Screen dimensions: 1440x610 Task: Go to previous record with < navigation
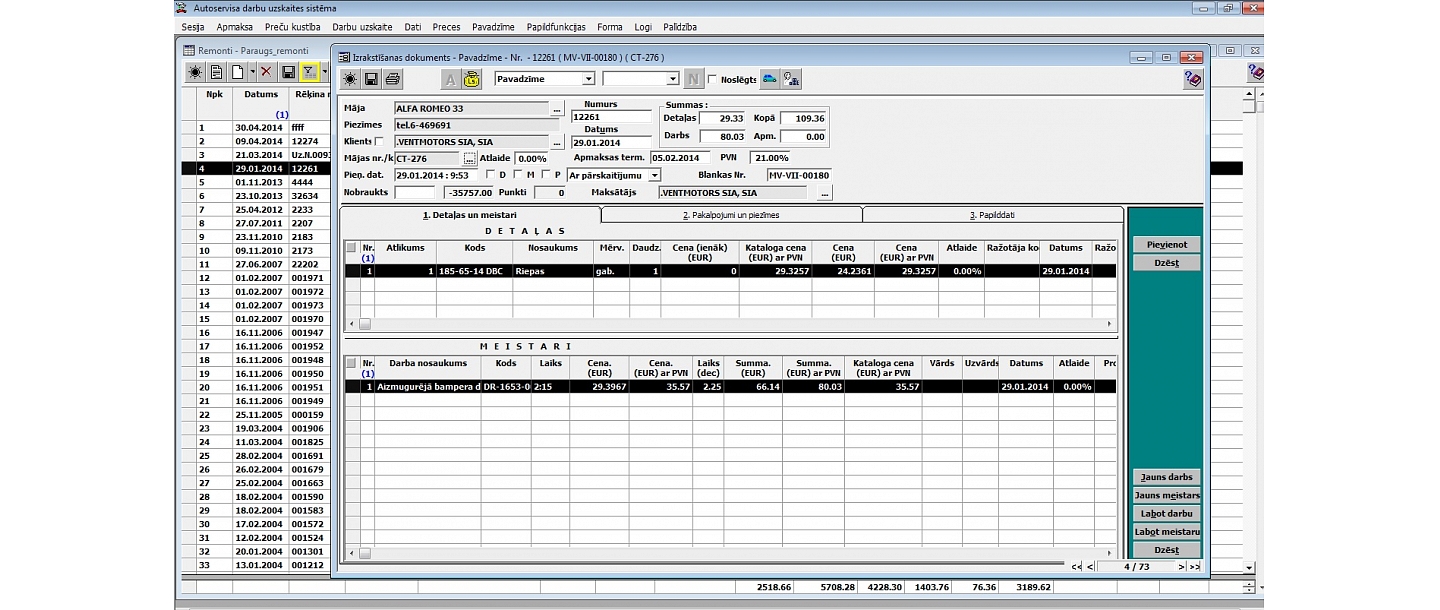pos(1088,567)
